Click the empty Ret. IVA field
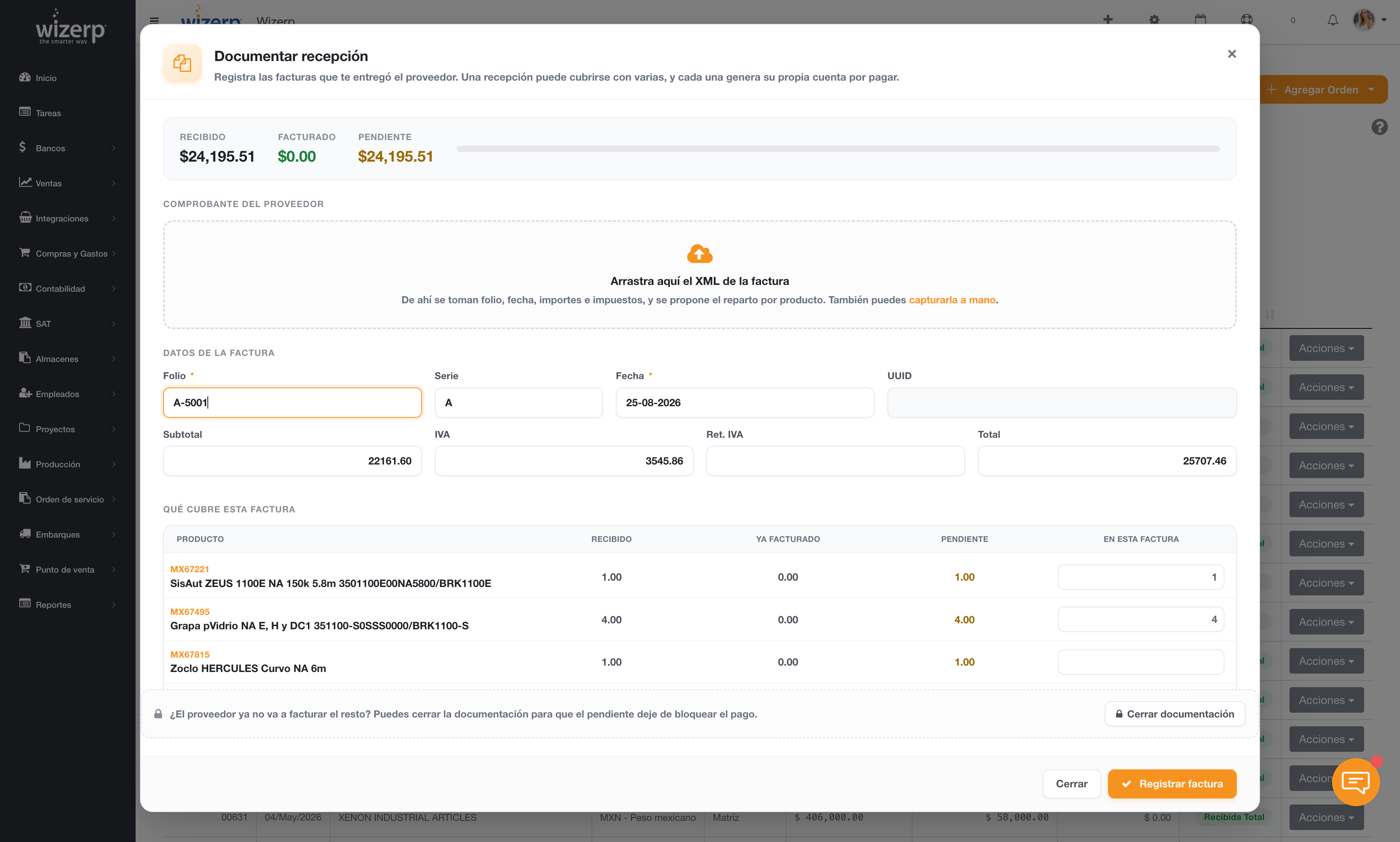This screenshot has height=842, width=1400. [835, 461]
